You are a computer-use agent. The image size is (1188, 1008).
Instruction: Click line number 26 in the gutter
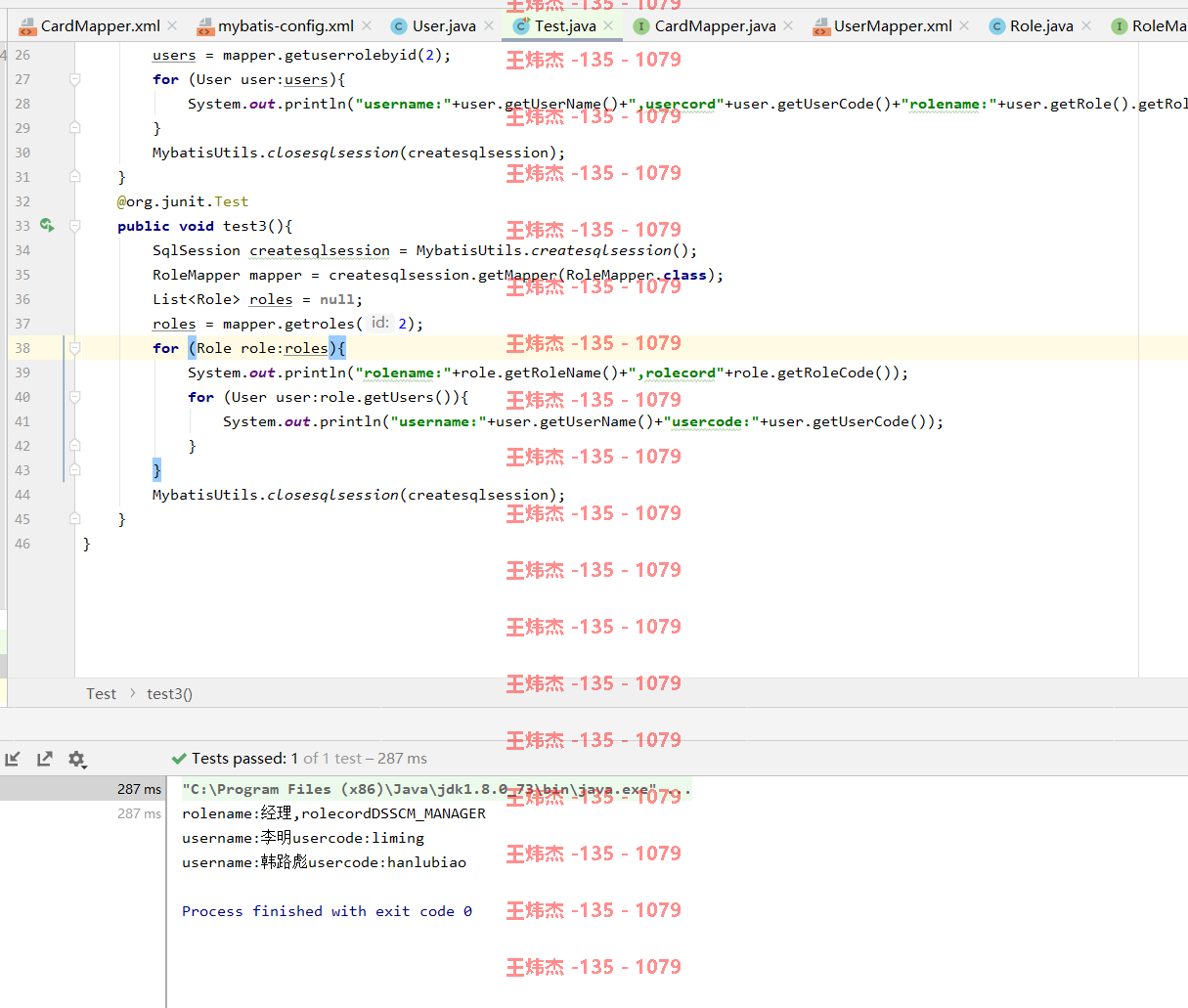(22, 55)
